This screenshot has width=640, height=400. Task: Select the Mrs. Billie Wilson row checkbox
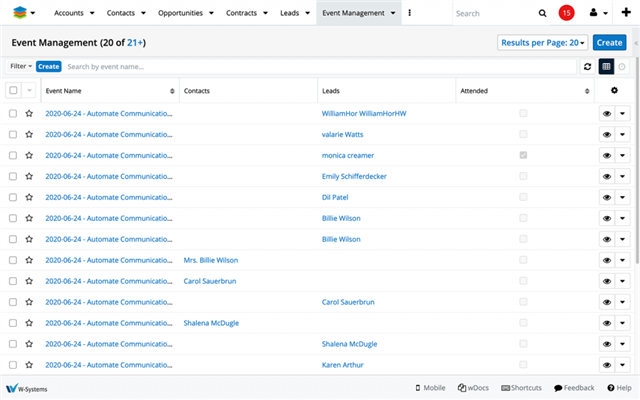point(13,260)
